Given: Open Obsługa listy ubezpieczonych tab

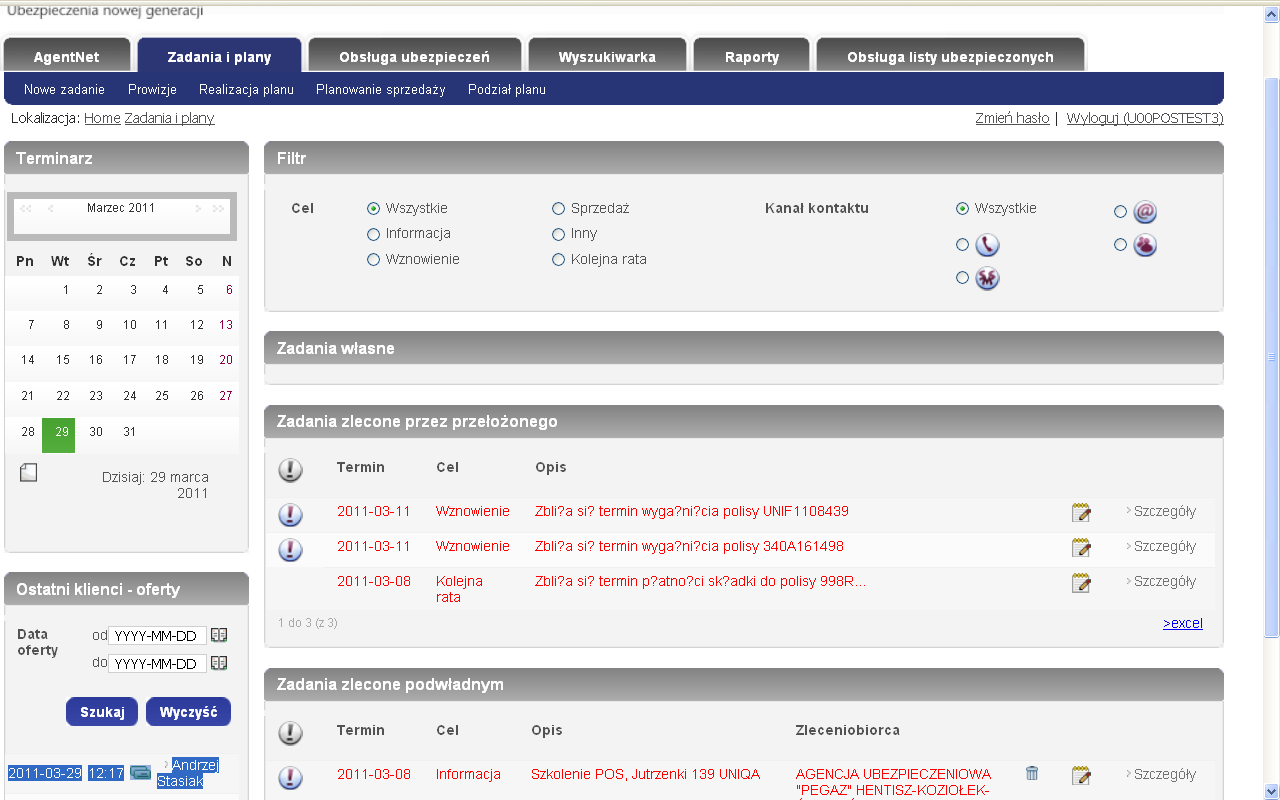Looking at the screenshot, I should pyautogui.click(x=950, y=57).
